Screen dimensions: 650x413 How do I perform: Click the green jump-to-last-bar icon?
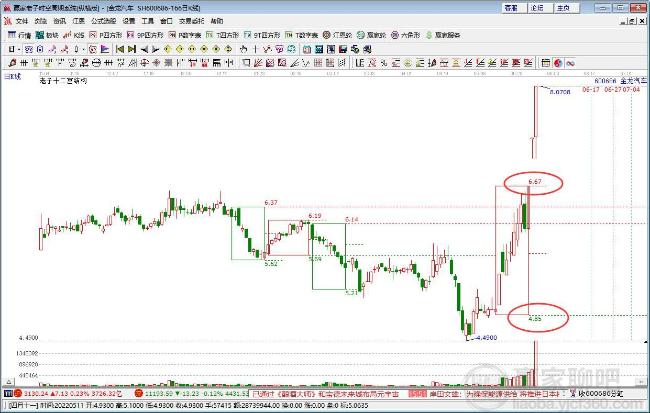click(x=132, y=49)
